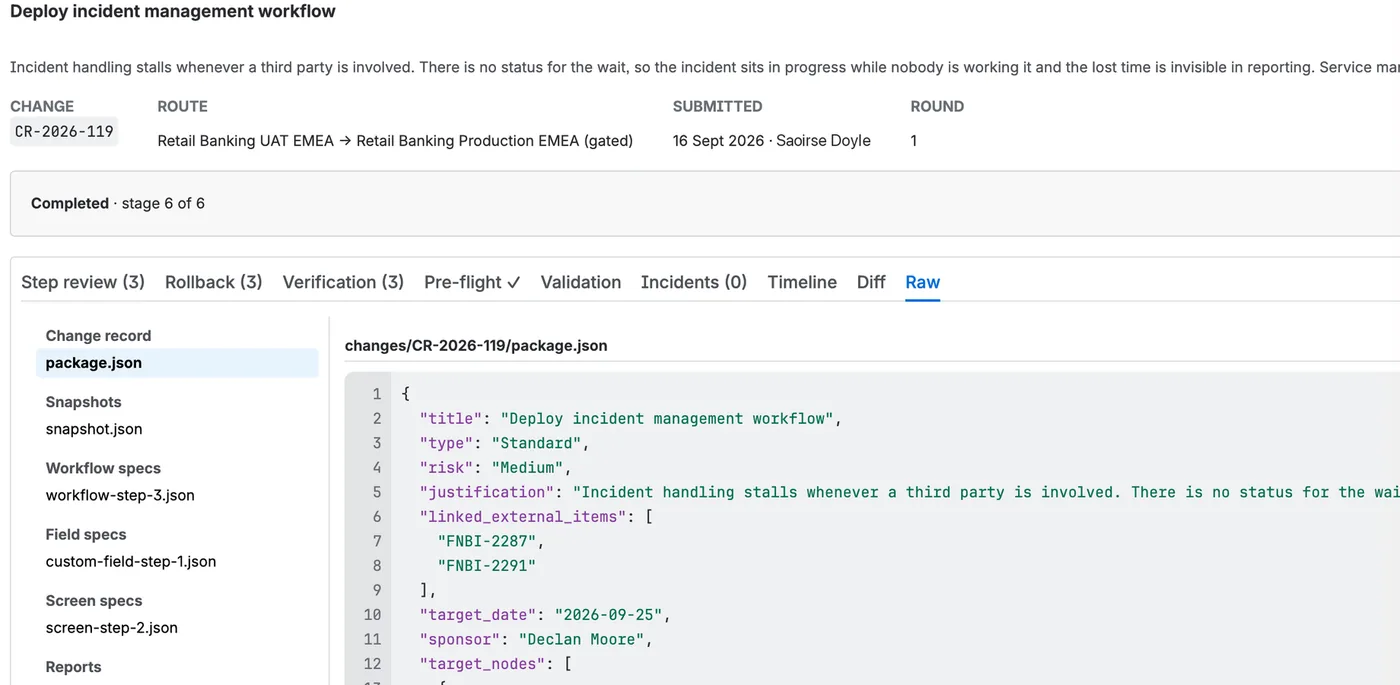Click the Screen specs section heading
The height and width of the screenshot is (685, 1400).
(94, 601)
